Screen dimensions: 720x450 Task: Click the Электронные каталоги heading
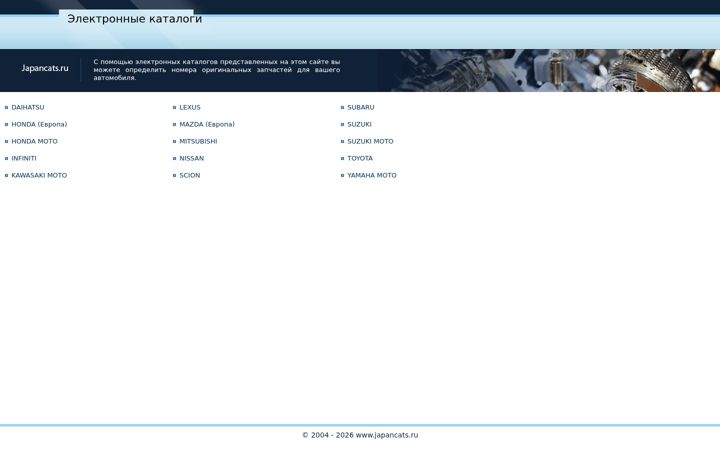[135, 19]
